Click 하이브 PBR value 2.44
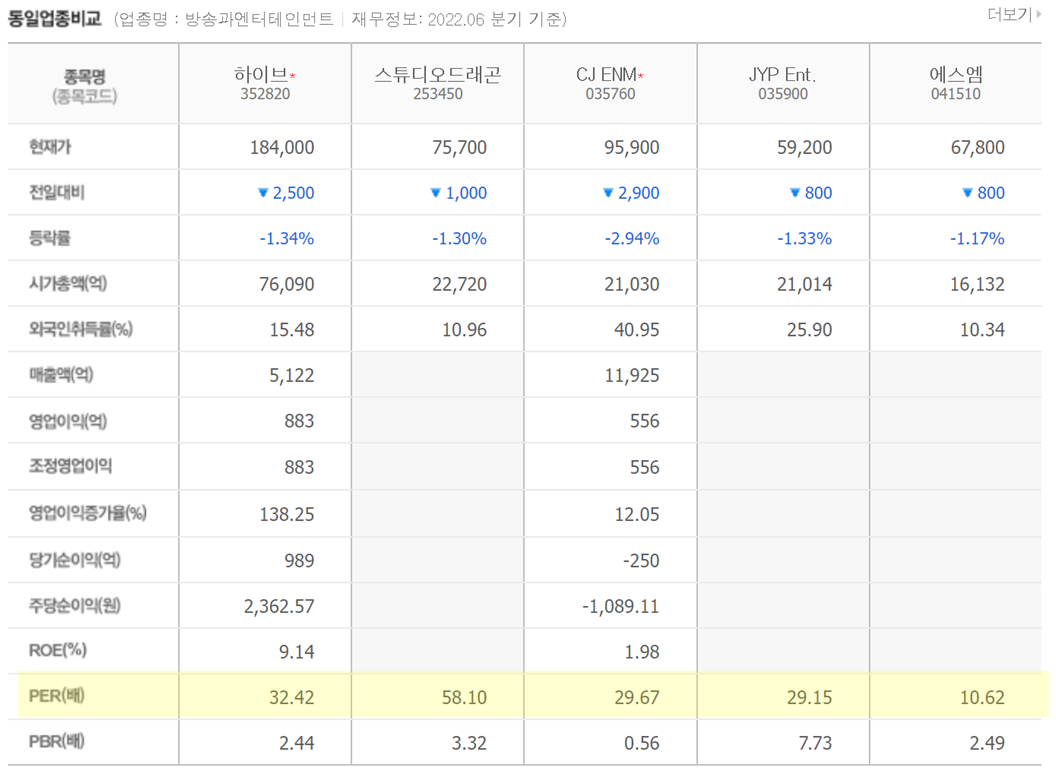1056x779 pixels. coord(297,743)
